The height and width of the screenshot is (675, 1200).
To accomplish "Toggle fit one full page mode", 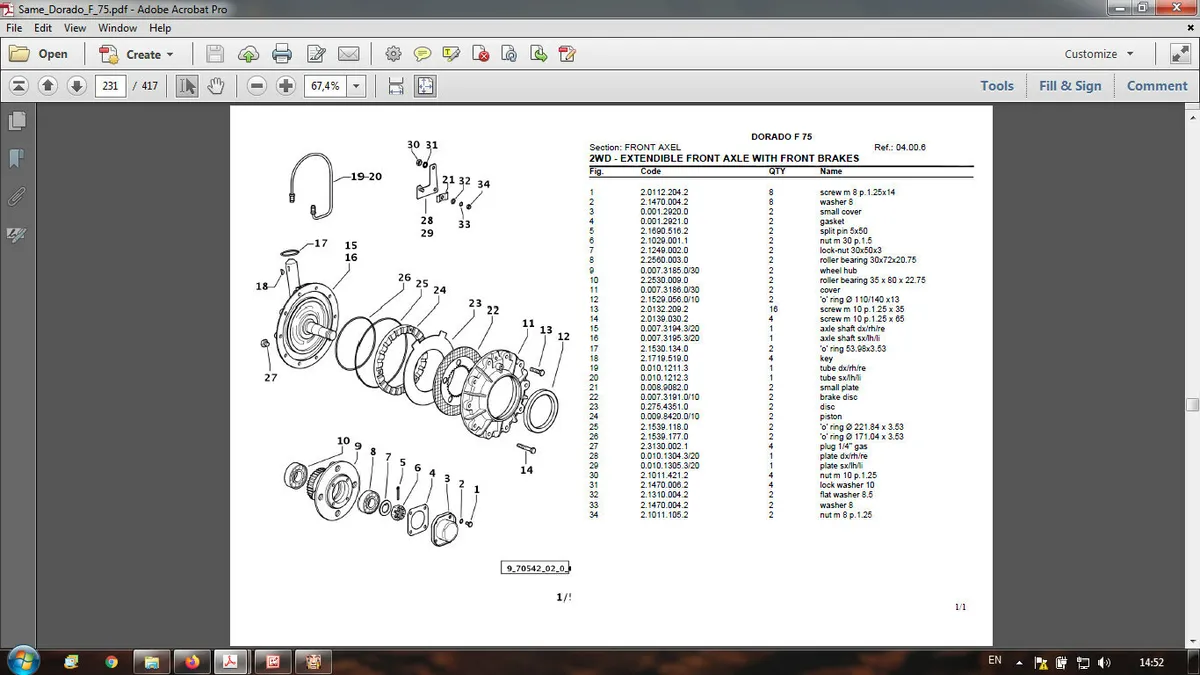I will point(425,86).
